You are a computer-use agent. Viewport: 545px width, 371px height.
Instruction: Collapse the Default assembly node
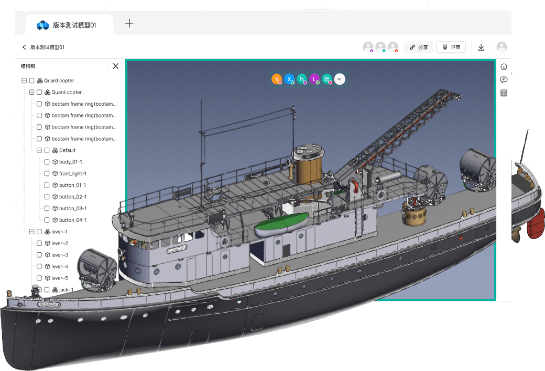point(39,150)
